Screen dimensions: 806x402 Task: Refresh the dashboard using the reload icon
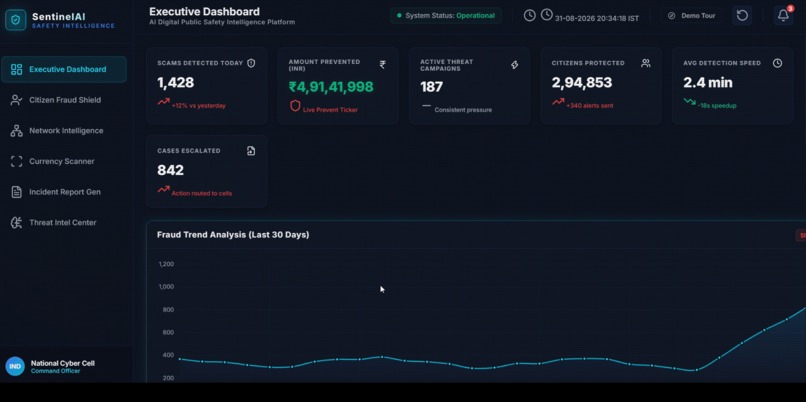click(742, 15)
